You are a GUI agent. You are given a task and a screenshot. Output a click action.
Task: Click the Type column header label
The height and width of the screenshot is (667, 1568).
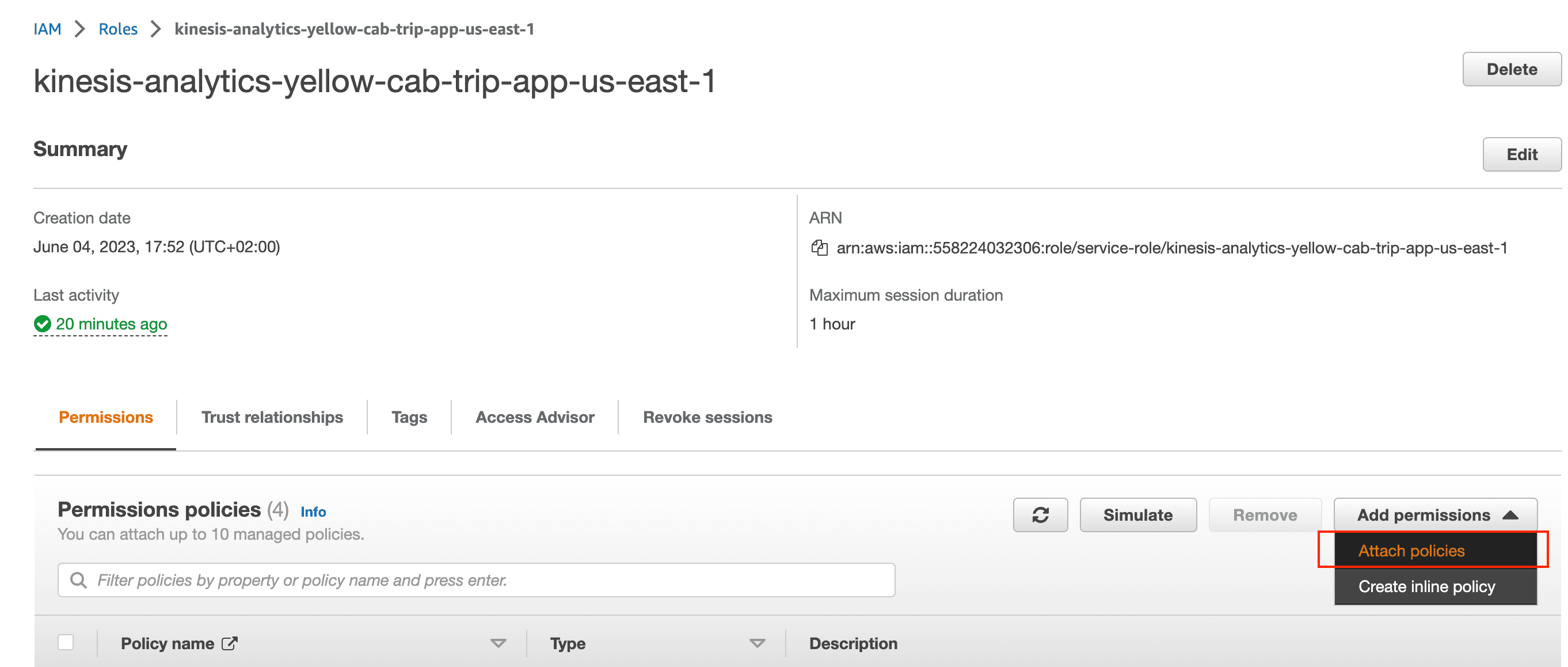click(x=568, y=643)
